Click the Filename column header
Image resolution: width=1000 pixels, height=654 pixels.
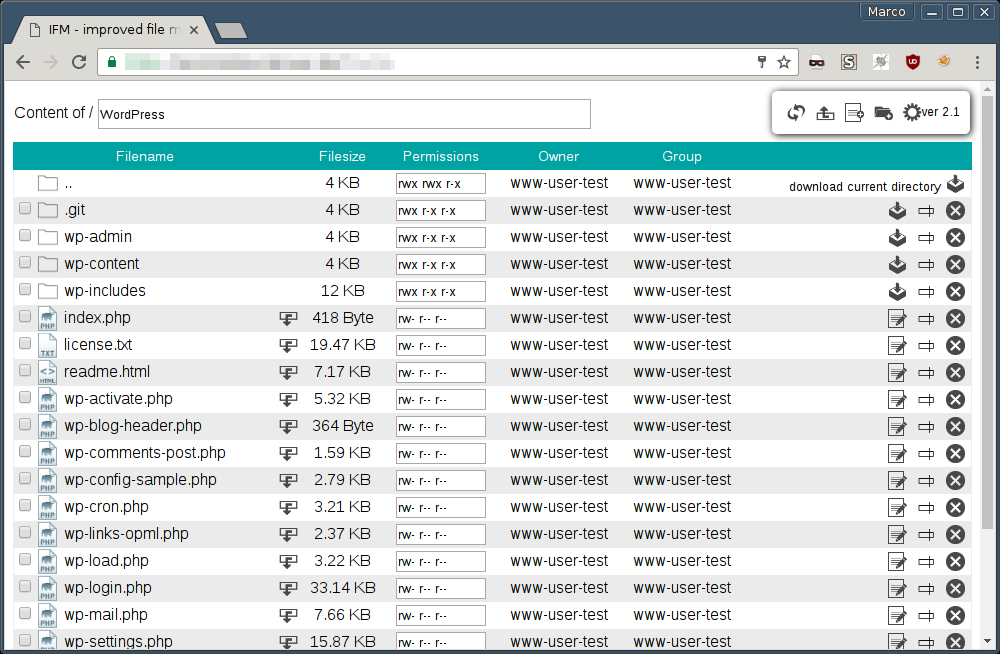click(145, 156)
